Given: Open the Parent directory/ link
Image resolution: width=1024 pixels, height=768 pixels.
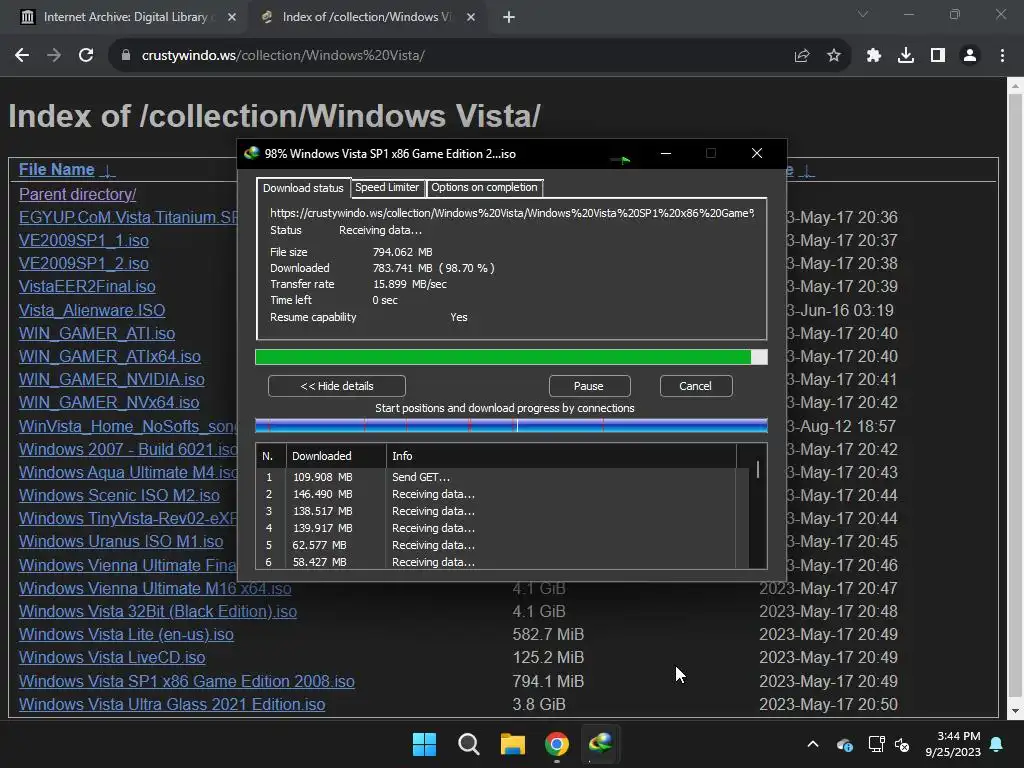Looking at the screenshot, I should click(x=78, y=195).
